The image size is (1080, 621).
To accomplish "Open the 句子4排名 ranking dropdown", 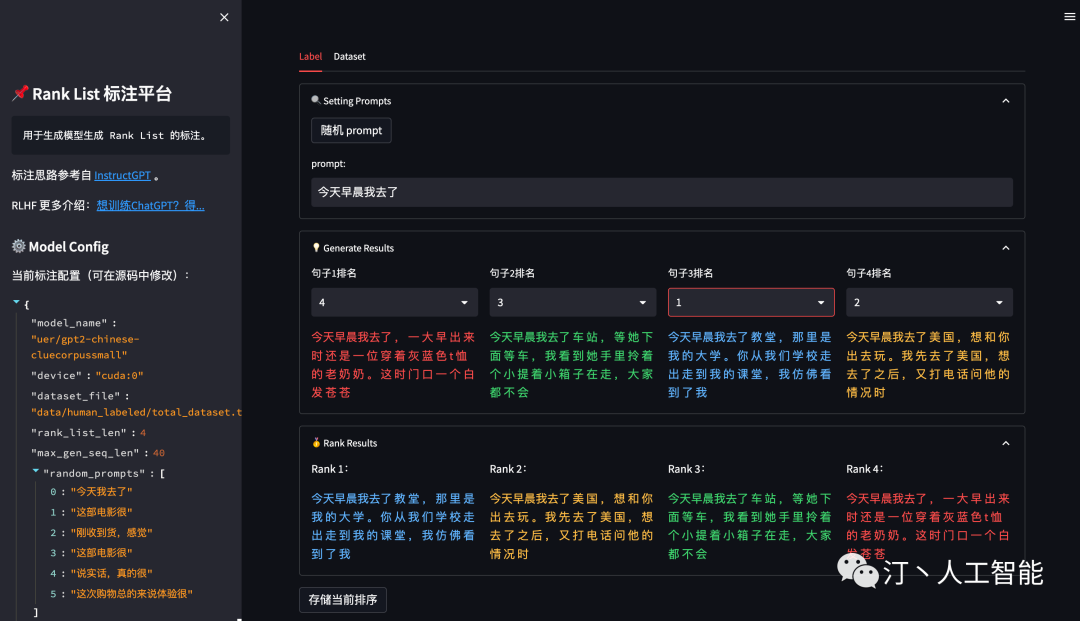I will pos(929,302).
